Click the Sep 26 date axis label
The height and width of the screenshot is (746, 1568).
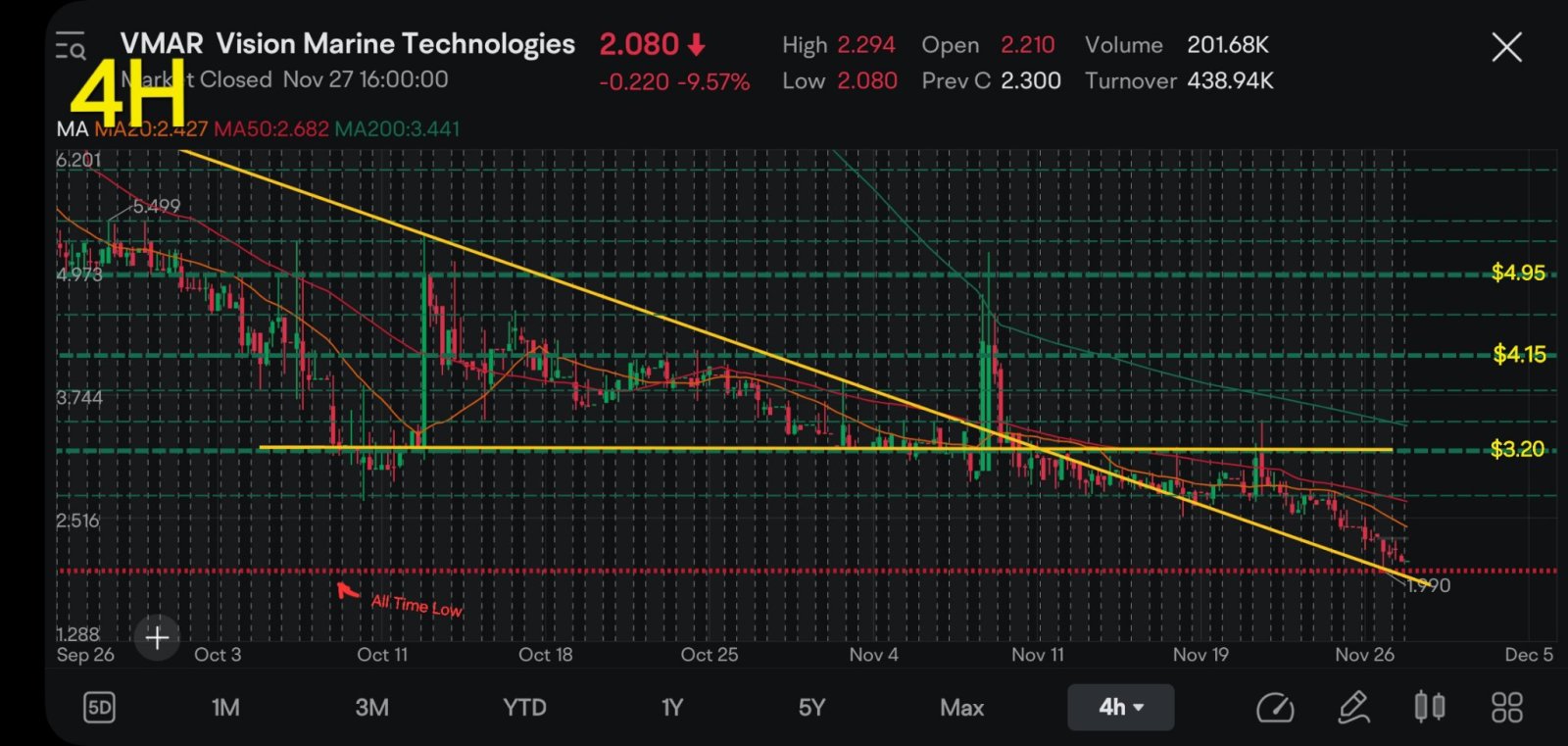tap(85, 655)
